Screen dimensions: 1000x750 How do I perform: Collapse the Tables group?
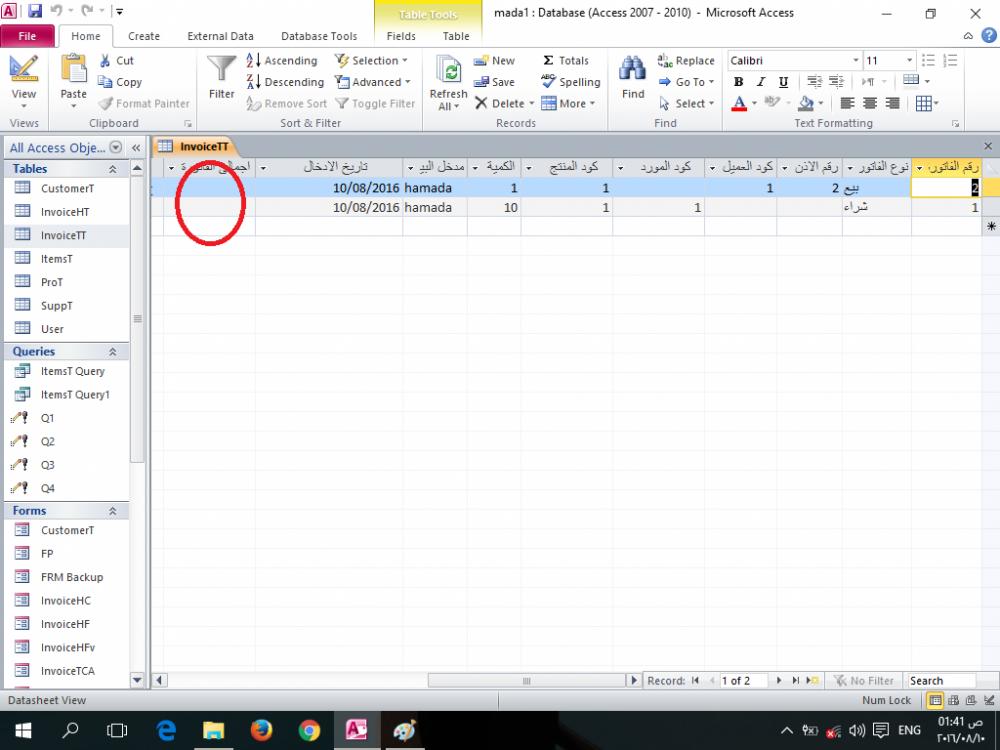(x=113, y=169)
